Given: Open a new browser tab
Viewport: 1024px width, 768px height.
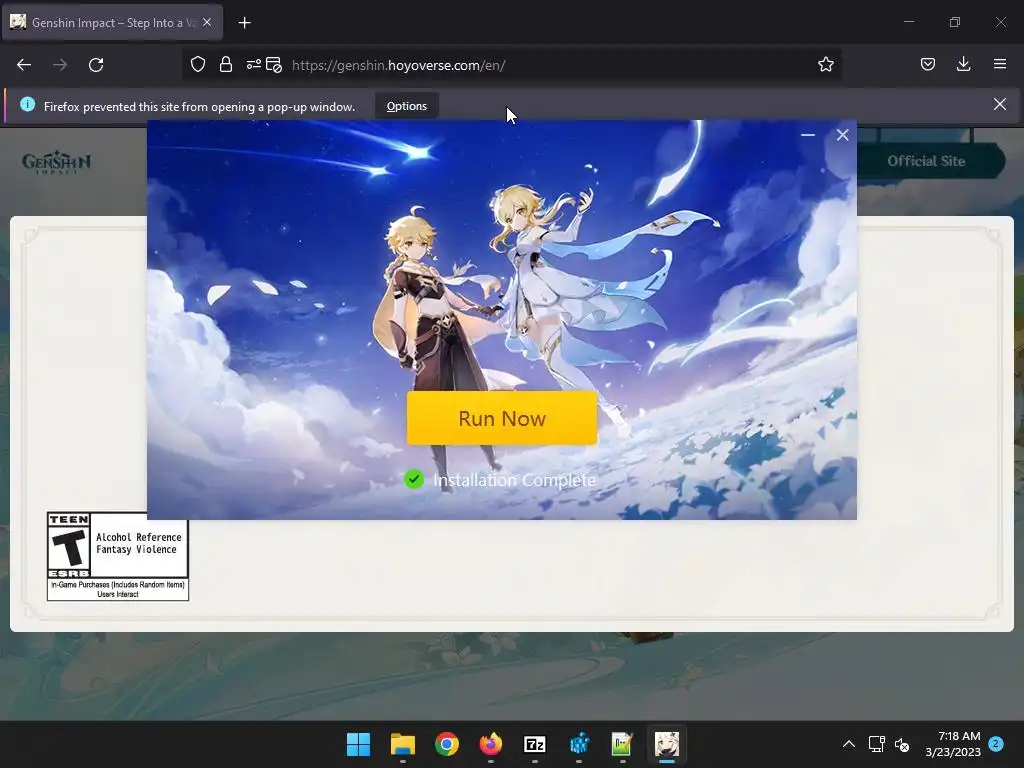Looking at the screenshot, I should 244,23.
